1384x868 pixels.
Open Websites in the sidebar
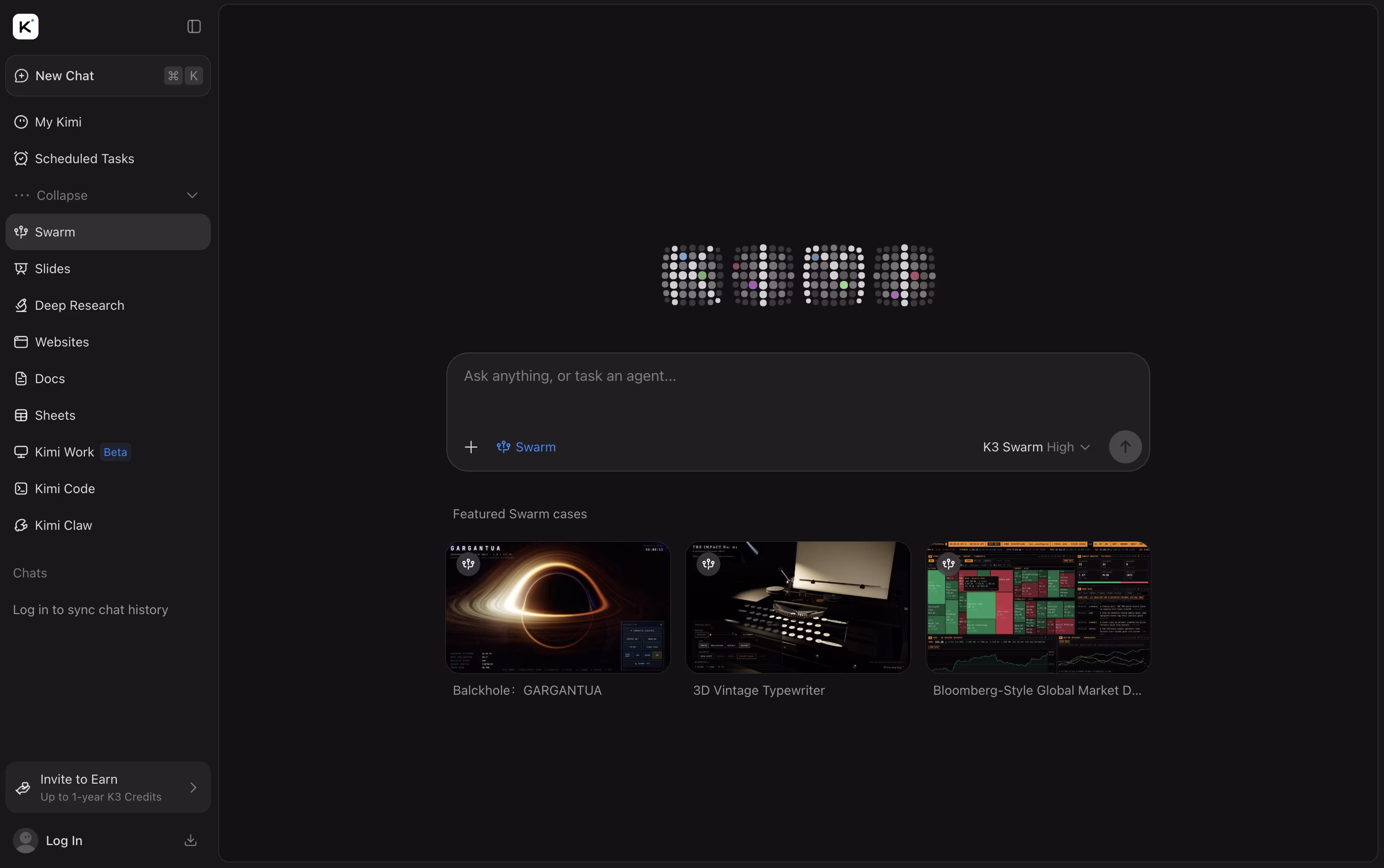(x=108, y=342)
